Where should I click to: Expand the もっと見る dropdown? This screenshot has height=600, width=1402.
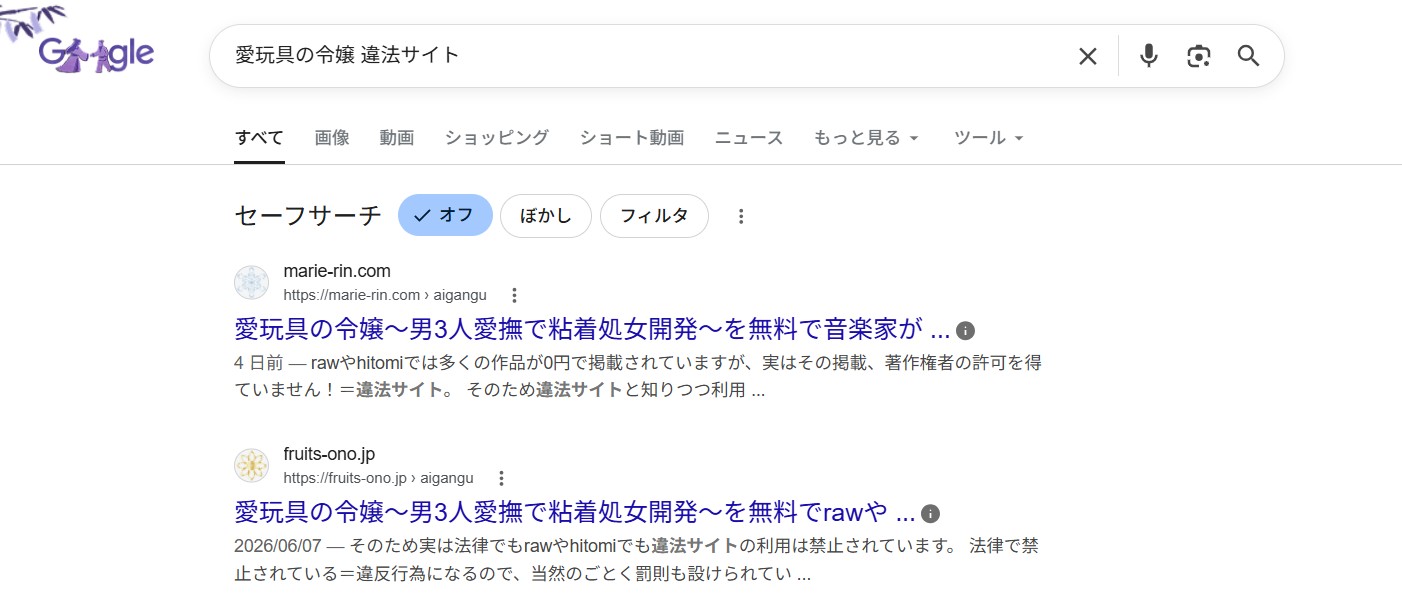click(866, 138)
